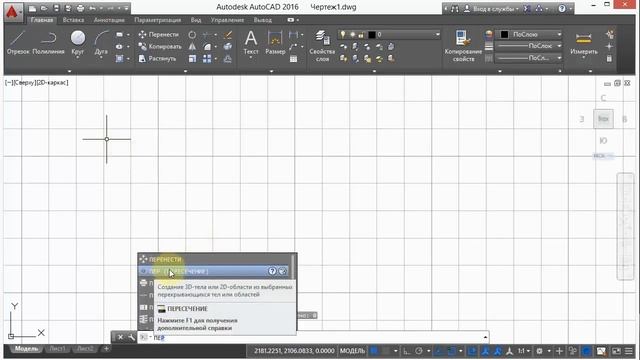Open the Лист1 layout tab
640x360 pixels.
pos(58,349)
